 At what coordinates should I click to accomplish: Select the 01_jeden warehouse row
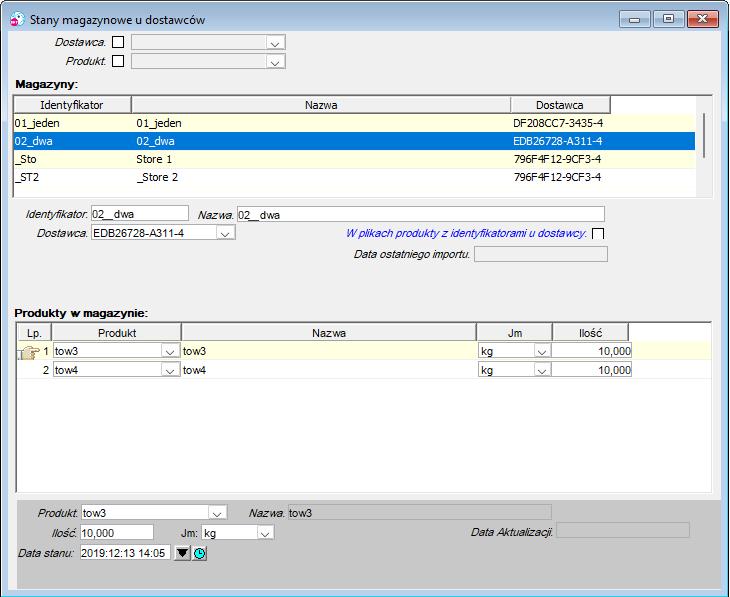(x=354, y=123)
